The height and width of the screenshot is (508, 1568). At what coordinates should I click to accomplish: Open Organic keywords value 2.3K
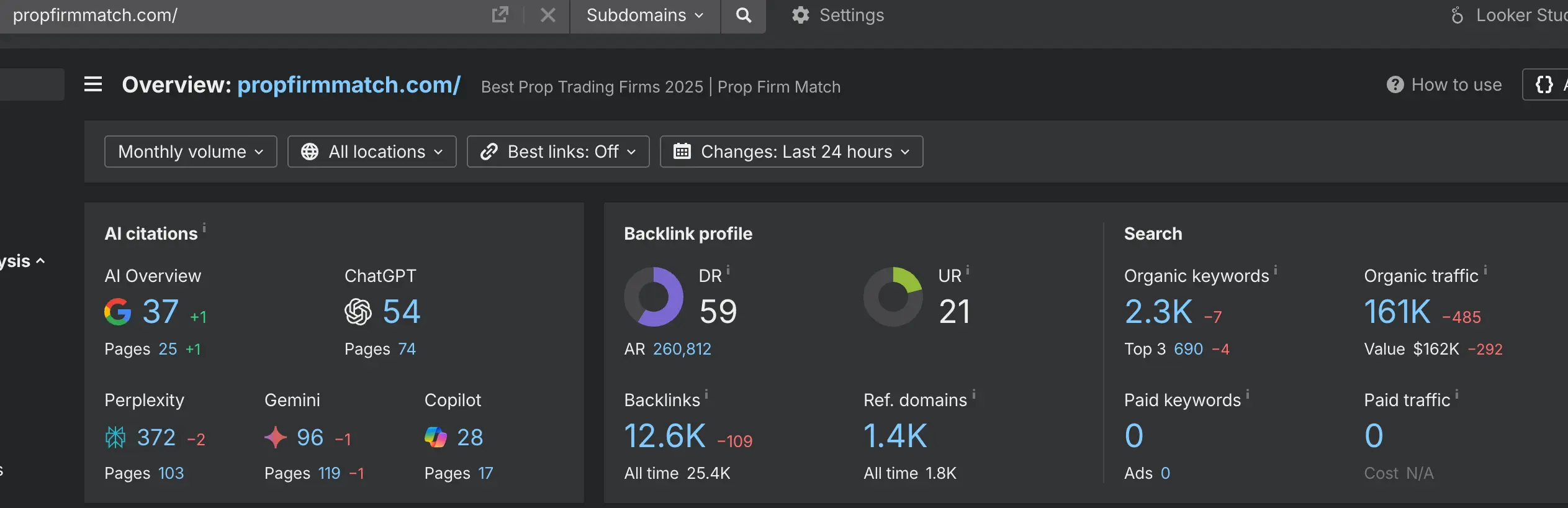point(1158,312)
